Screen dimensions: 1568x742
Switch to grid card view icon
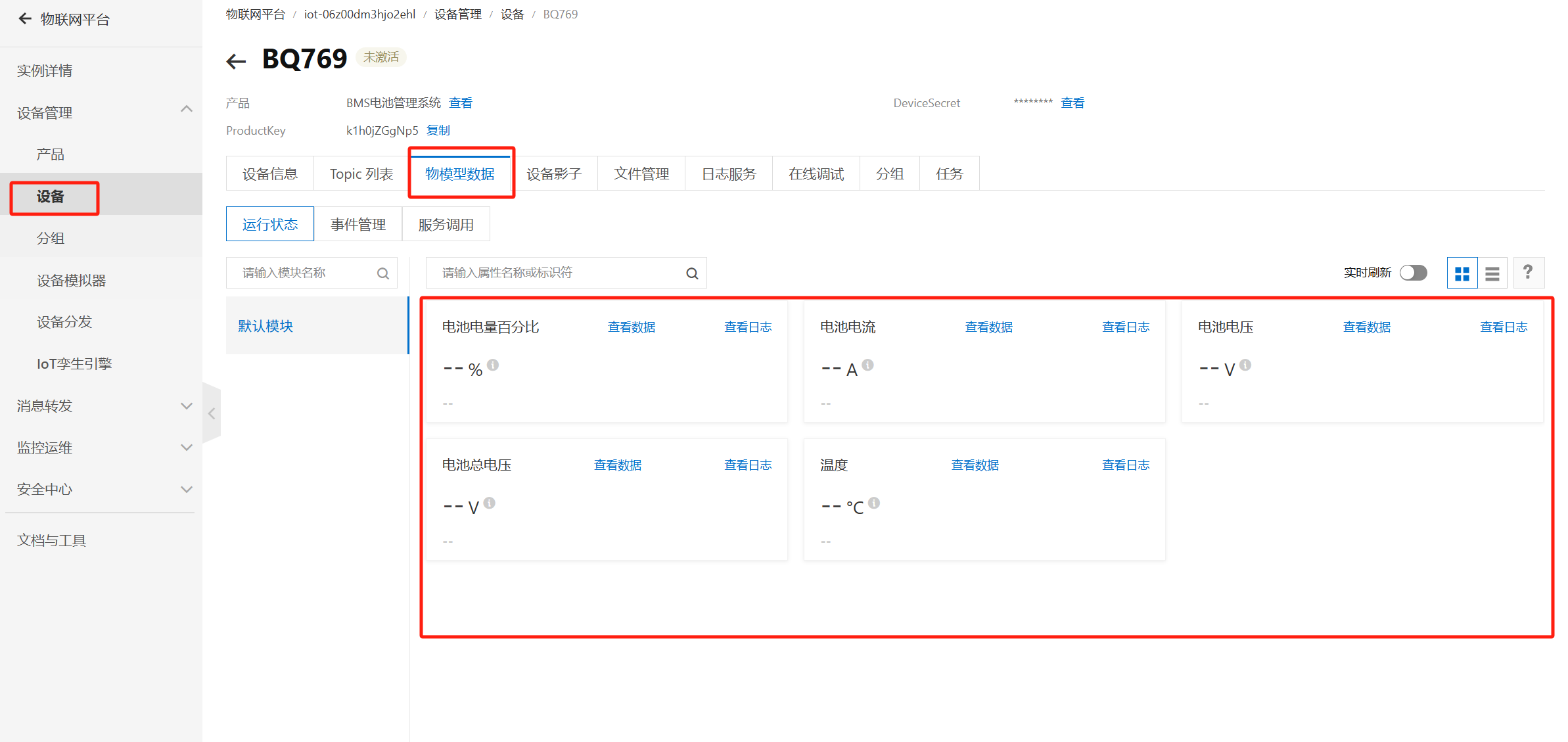1462,273
